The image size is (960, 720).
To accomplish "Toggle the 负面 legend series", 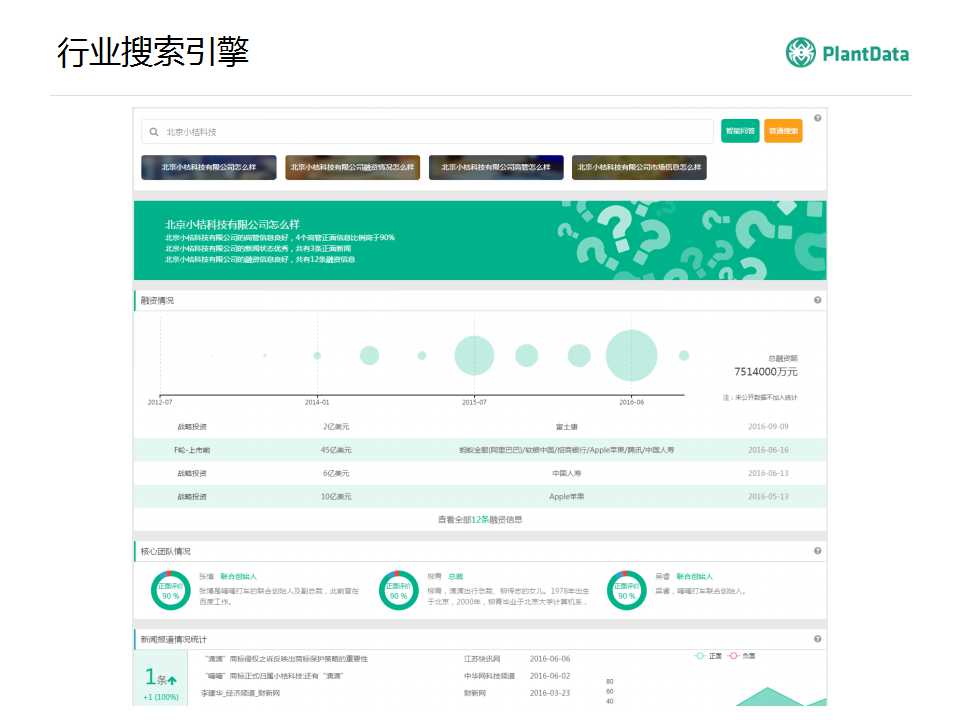I will (741, 656).
